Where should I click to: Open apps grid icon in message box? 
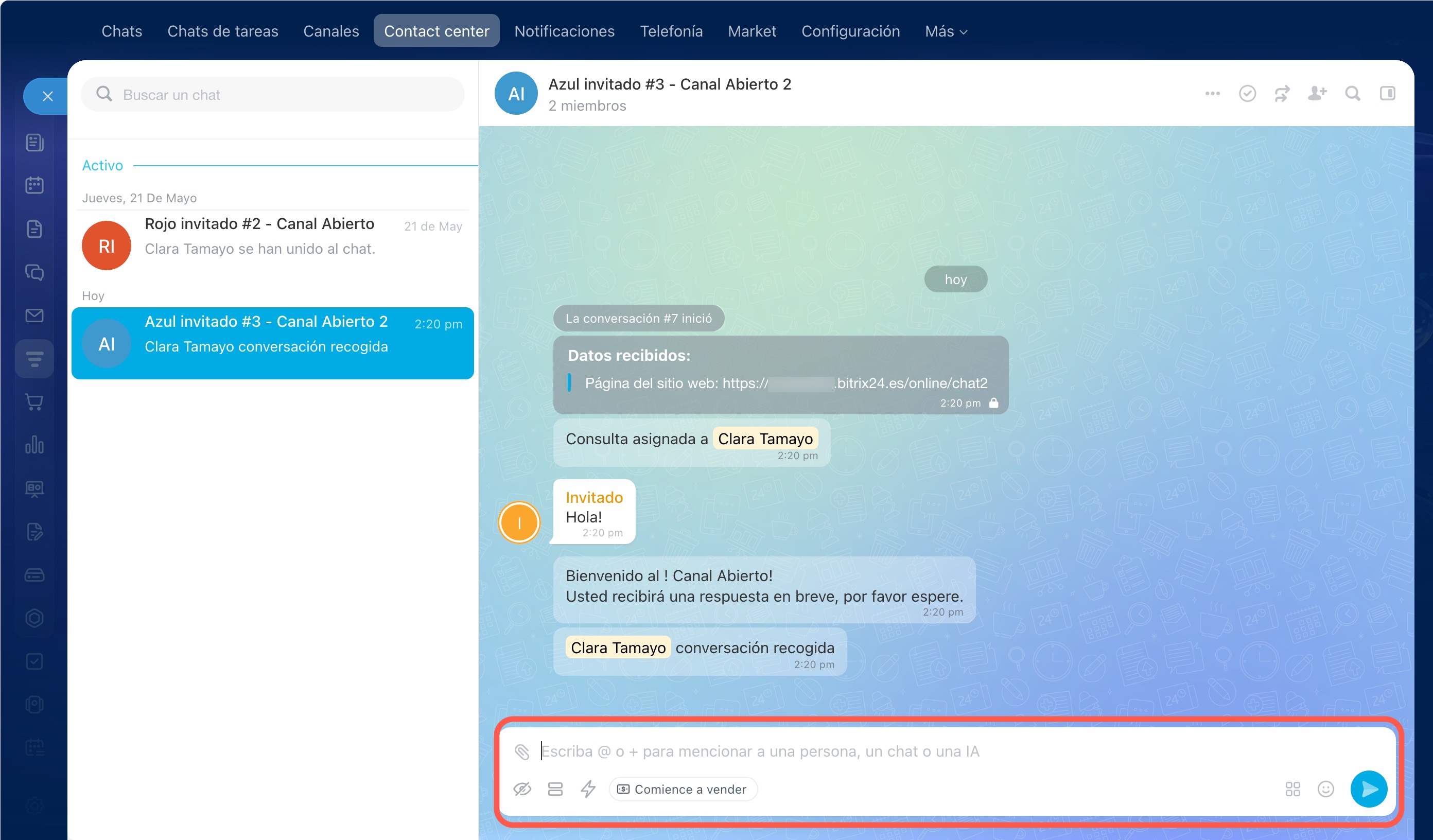point(1292,789)
